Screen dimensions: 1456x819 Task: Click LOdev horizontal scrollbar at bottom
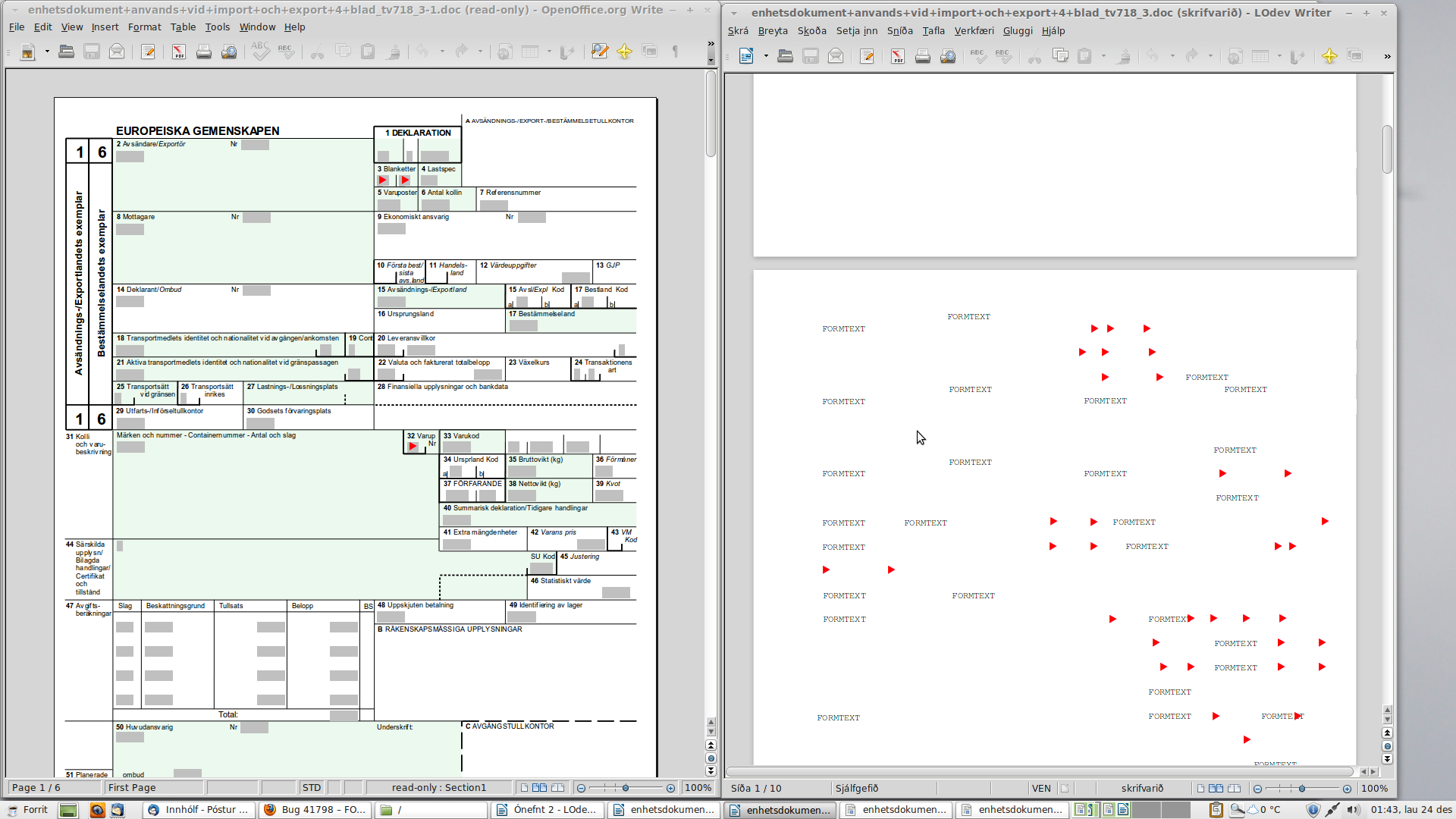pyautogui.click(x=1039, y=772)
